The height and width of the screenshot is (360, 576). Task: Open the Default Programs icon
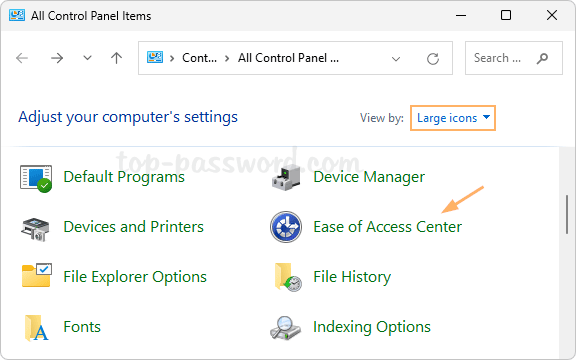coord(36,178)
